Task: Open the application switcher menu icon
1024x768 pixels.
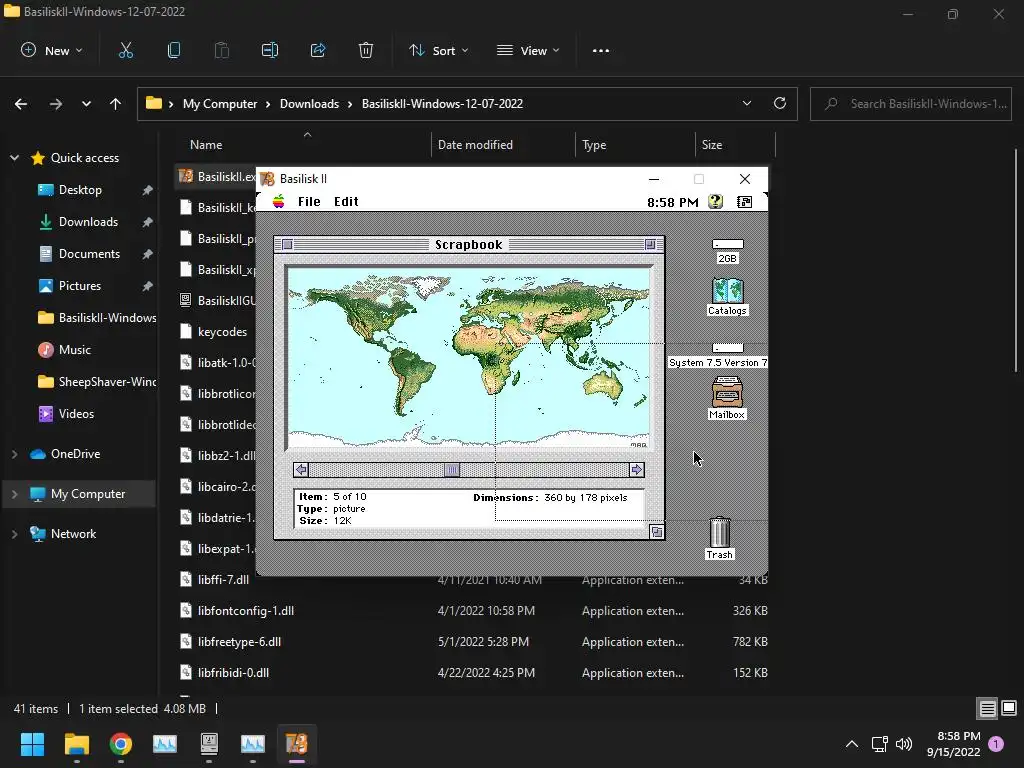Action: pos(745,202)
